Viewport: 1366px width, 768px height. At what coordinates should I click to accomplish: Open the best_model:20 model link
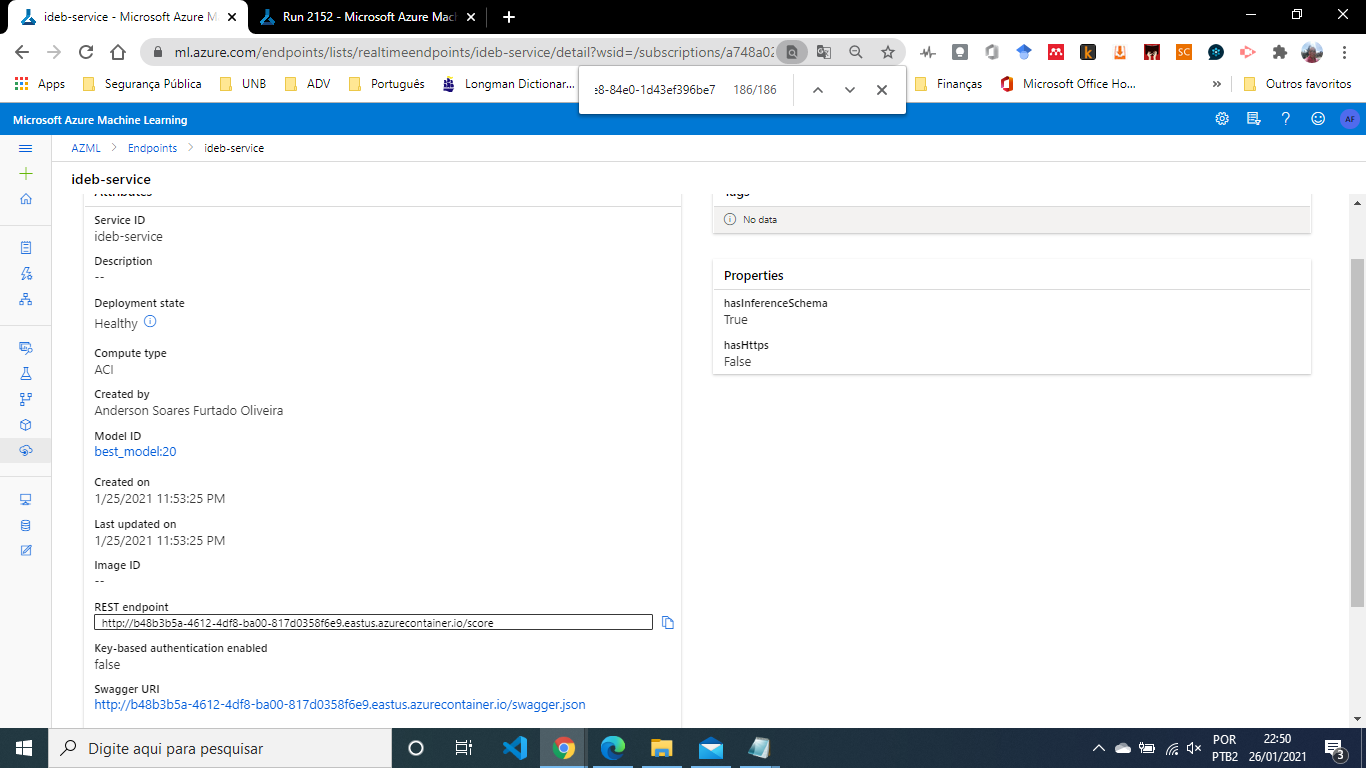click(135, 452)
